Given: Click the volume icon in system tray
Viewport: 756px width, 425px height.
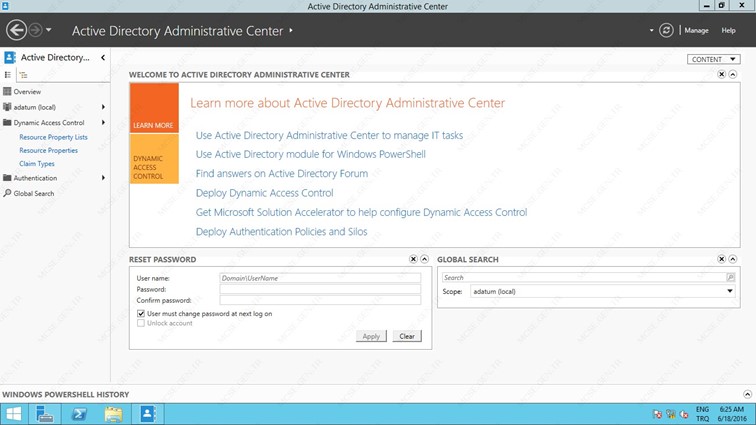Looking at the screenshot, I should [x=684, y=414].
